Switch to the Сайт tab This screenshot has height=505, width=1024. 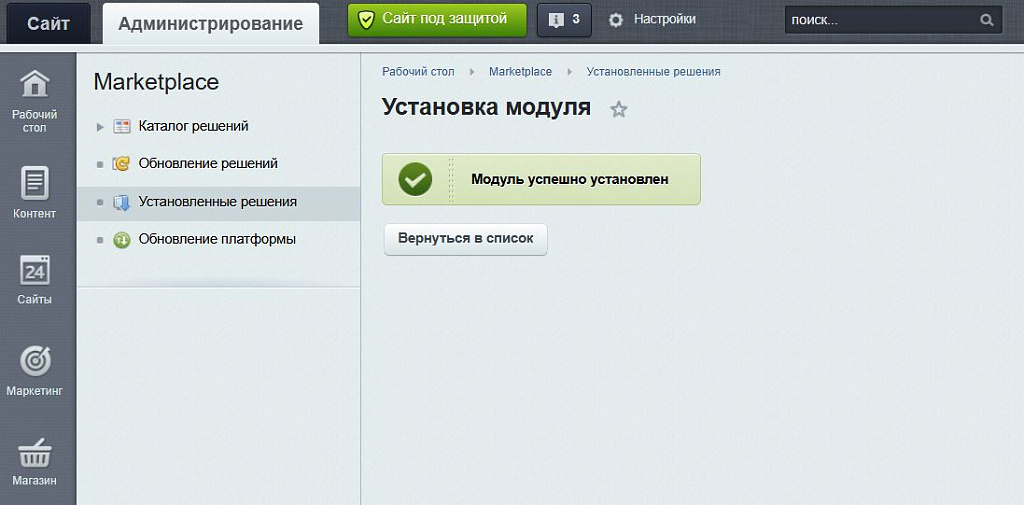click(48, 23)
